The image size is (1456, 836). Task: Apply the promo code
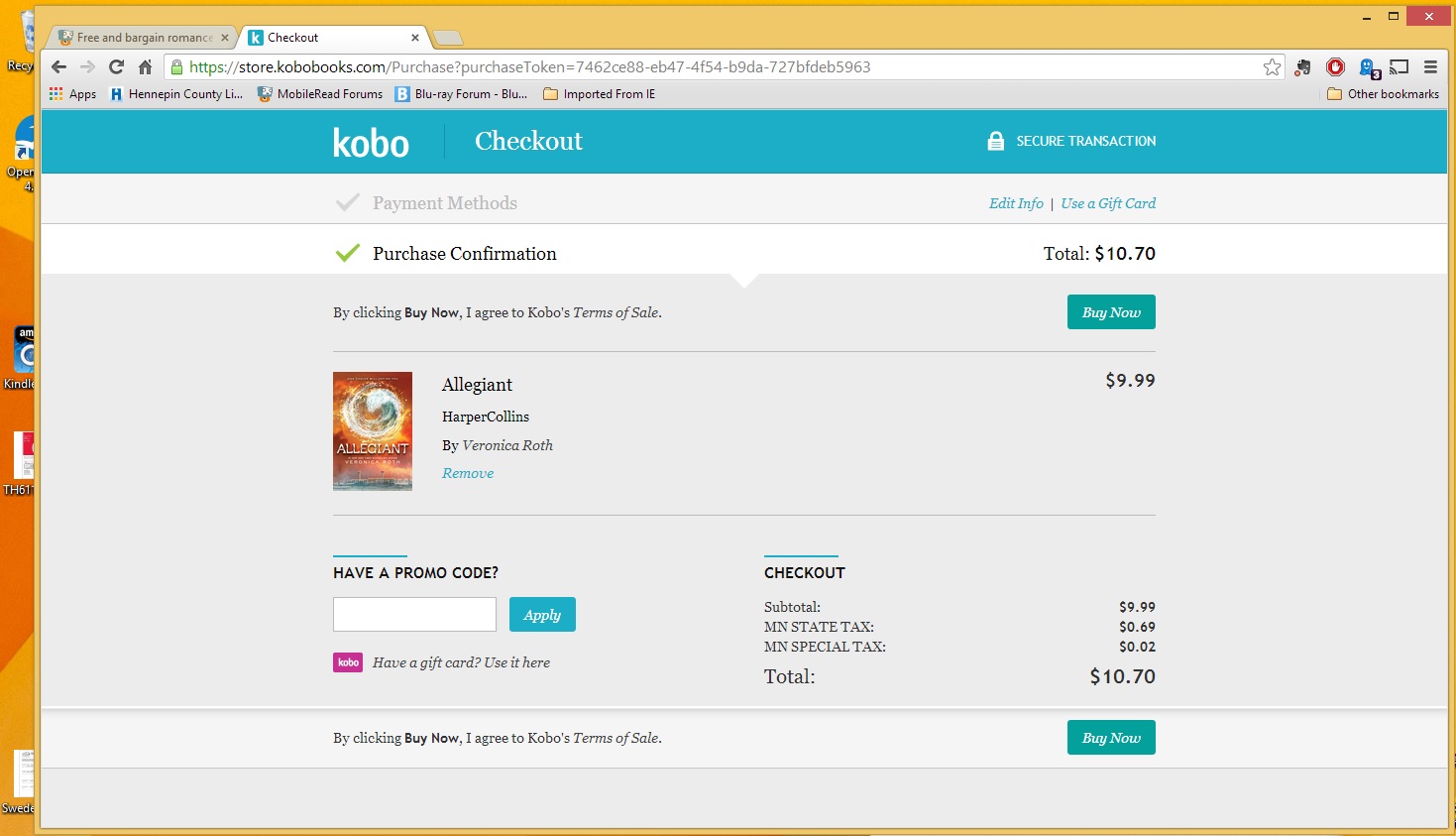point(542,615)
